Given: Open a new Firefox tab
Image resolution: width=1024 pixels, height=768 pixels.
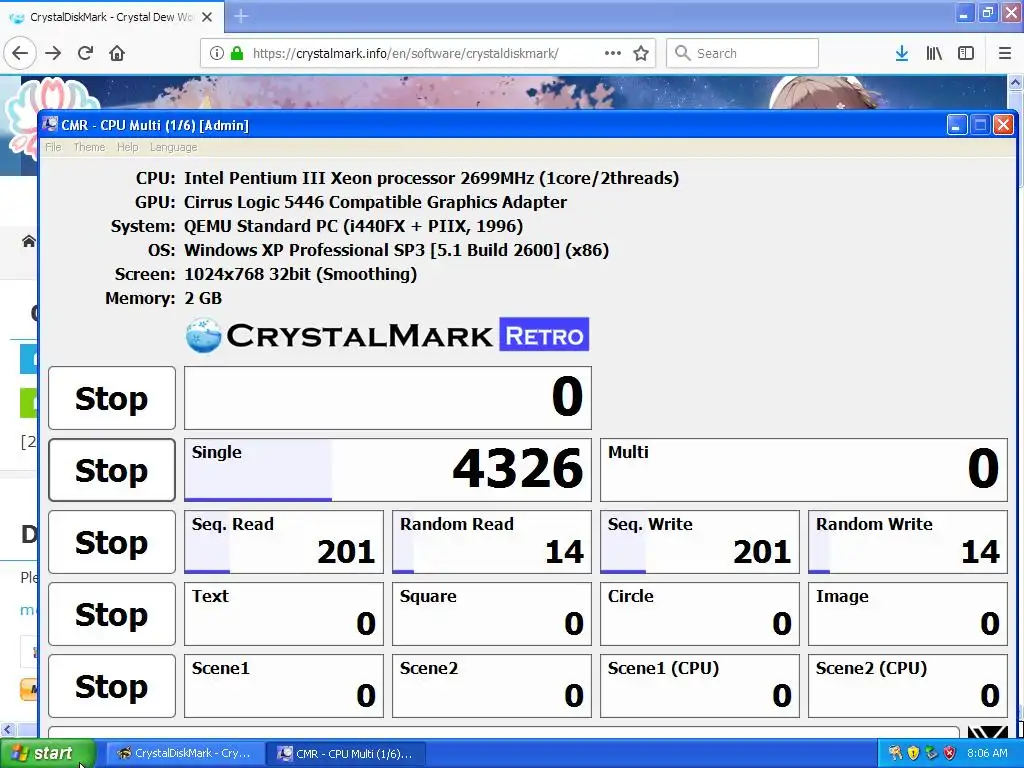Looking at the screenshot, I should pos(241,16).
